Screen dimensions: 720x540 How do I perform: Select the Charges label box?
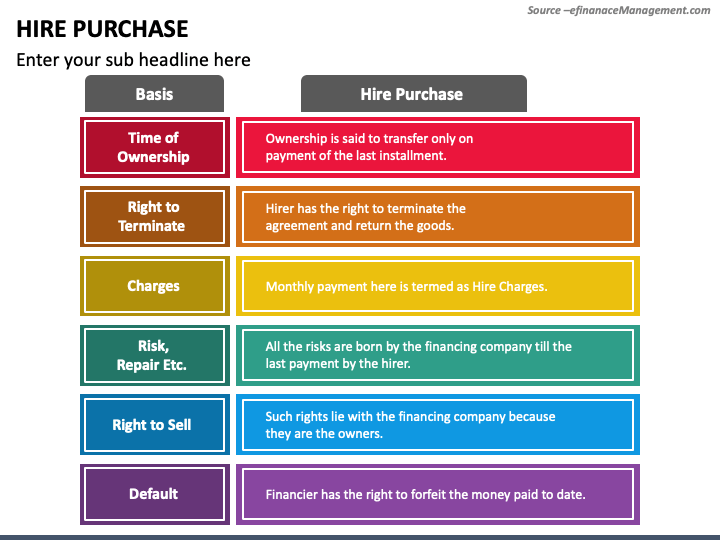(x=155, y=286)
